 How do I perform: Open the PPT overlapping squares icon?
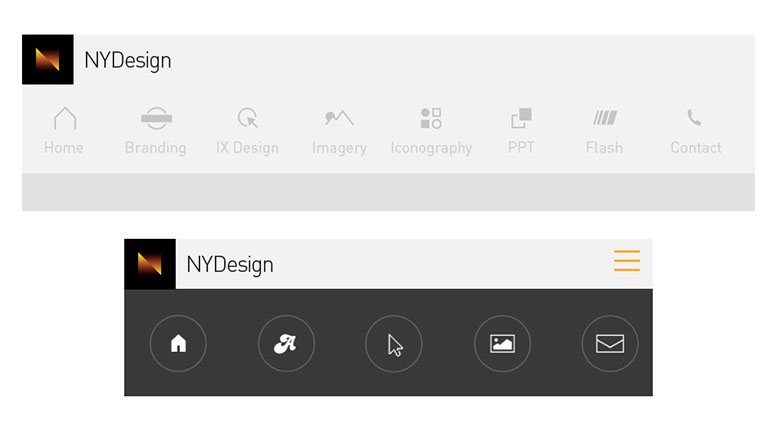[521, 119]
